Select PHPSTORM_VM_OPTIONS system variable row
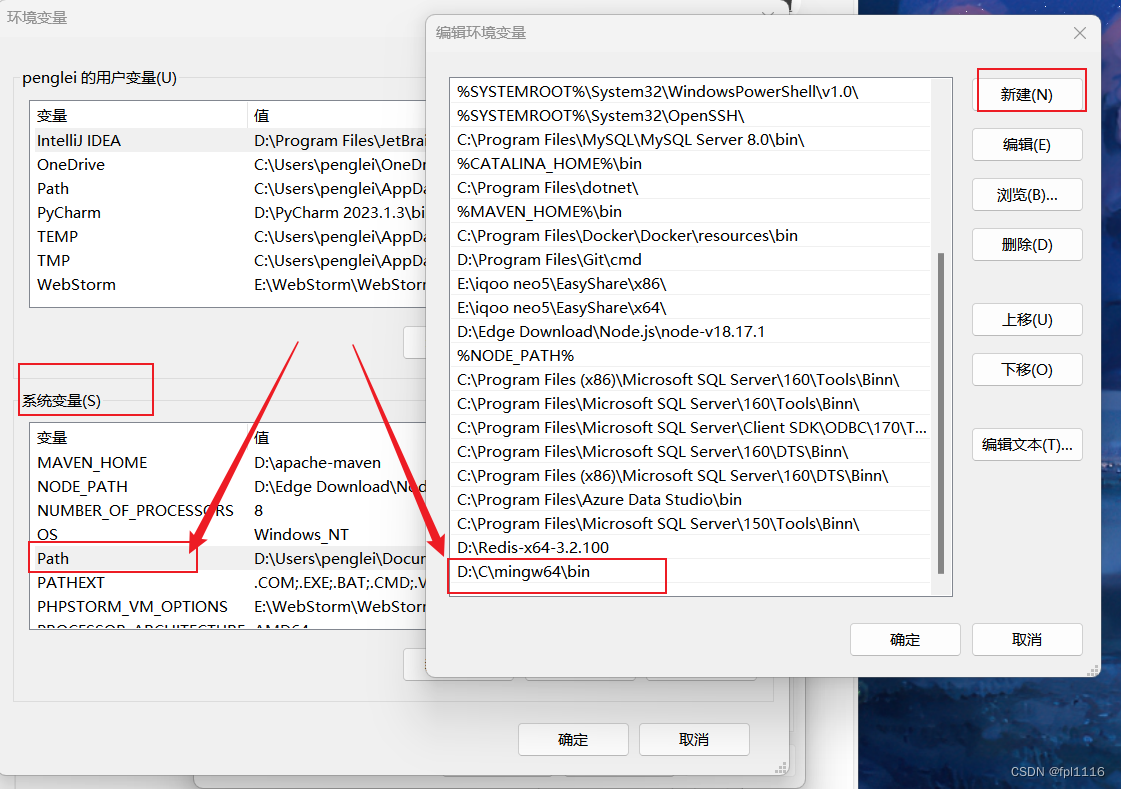Screen dimensions: 1121x789 pos(231,607)
